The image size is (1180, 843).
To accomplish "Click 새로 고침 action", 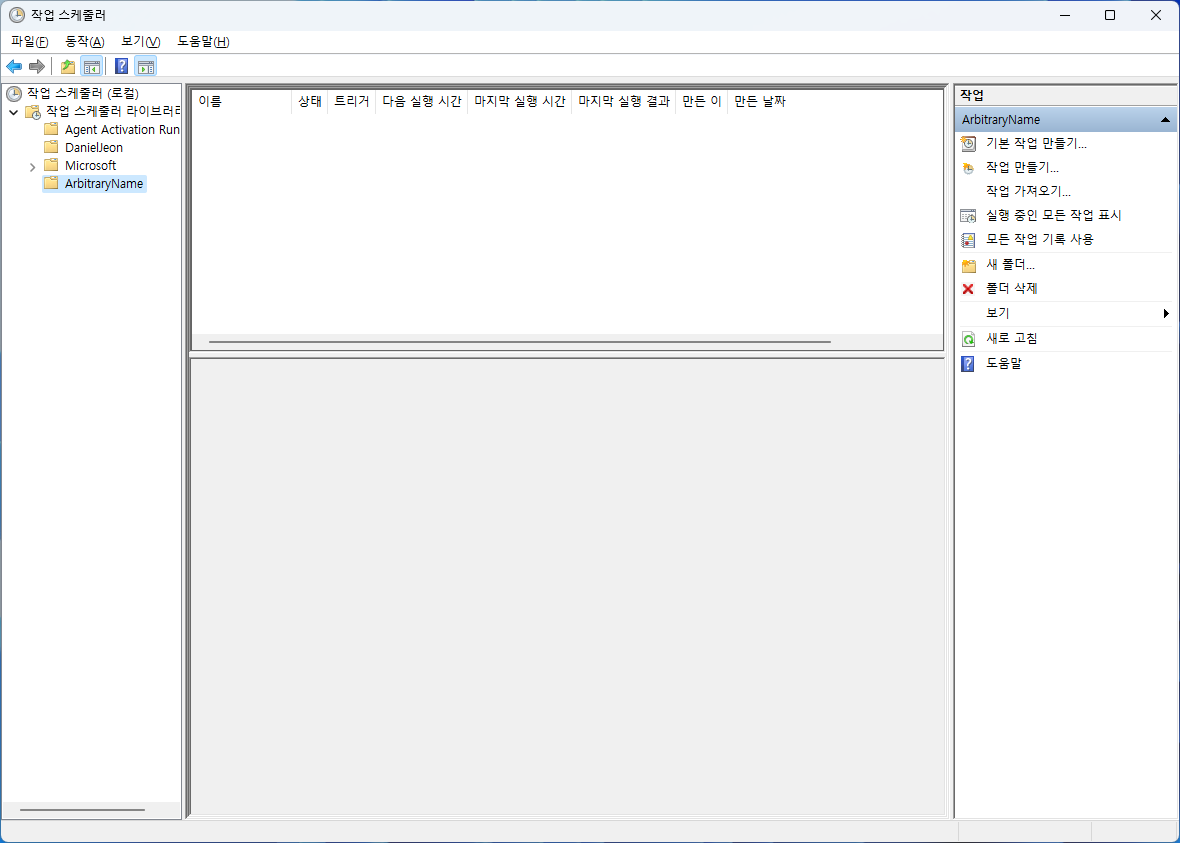I will 1011,339.
